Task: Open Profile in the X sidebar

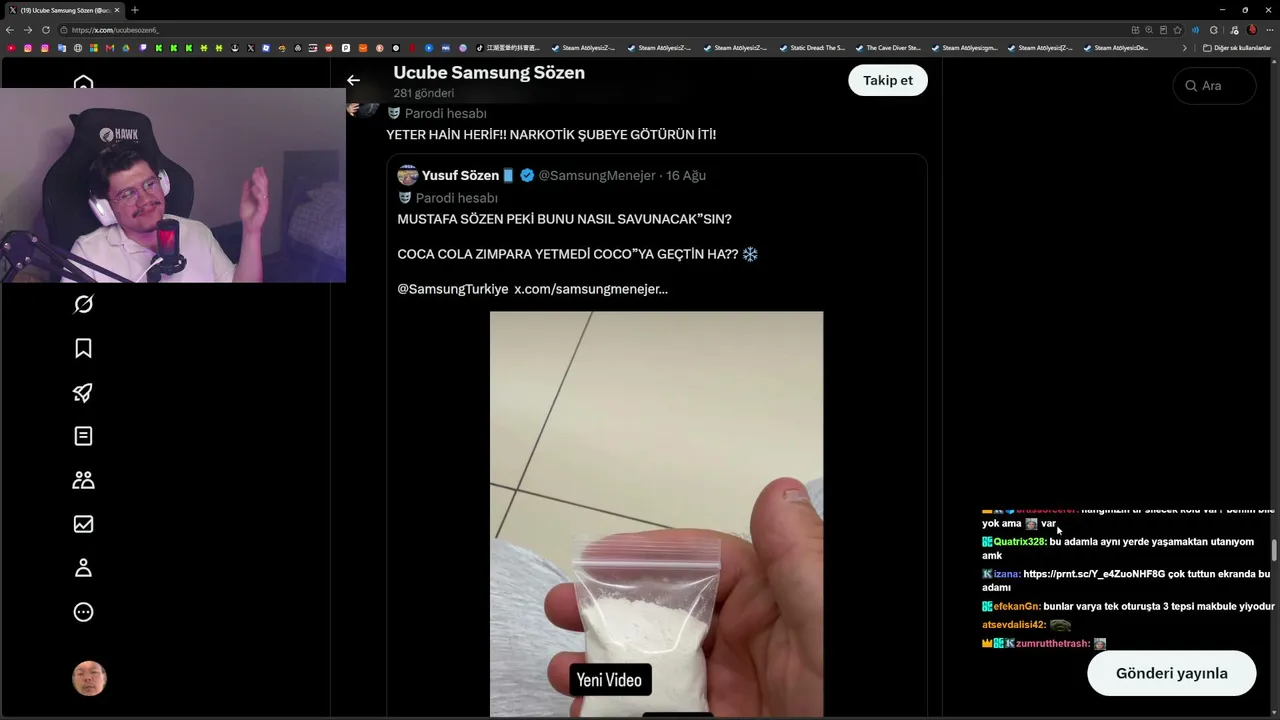Action: [83, 568]
